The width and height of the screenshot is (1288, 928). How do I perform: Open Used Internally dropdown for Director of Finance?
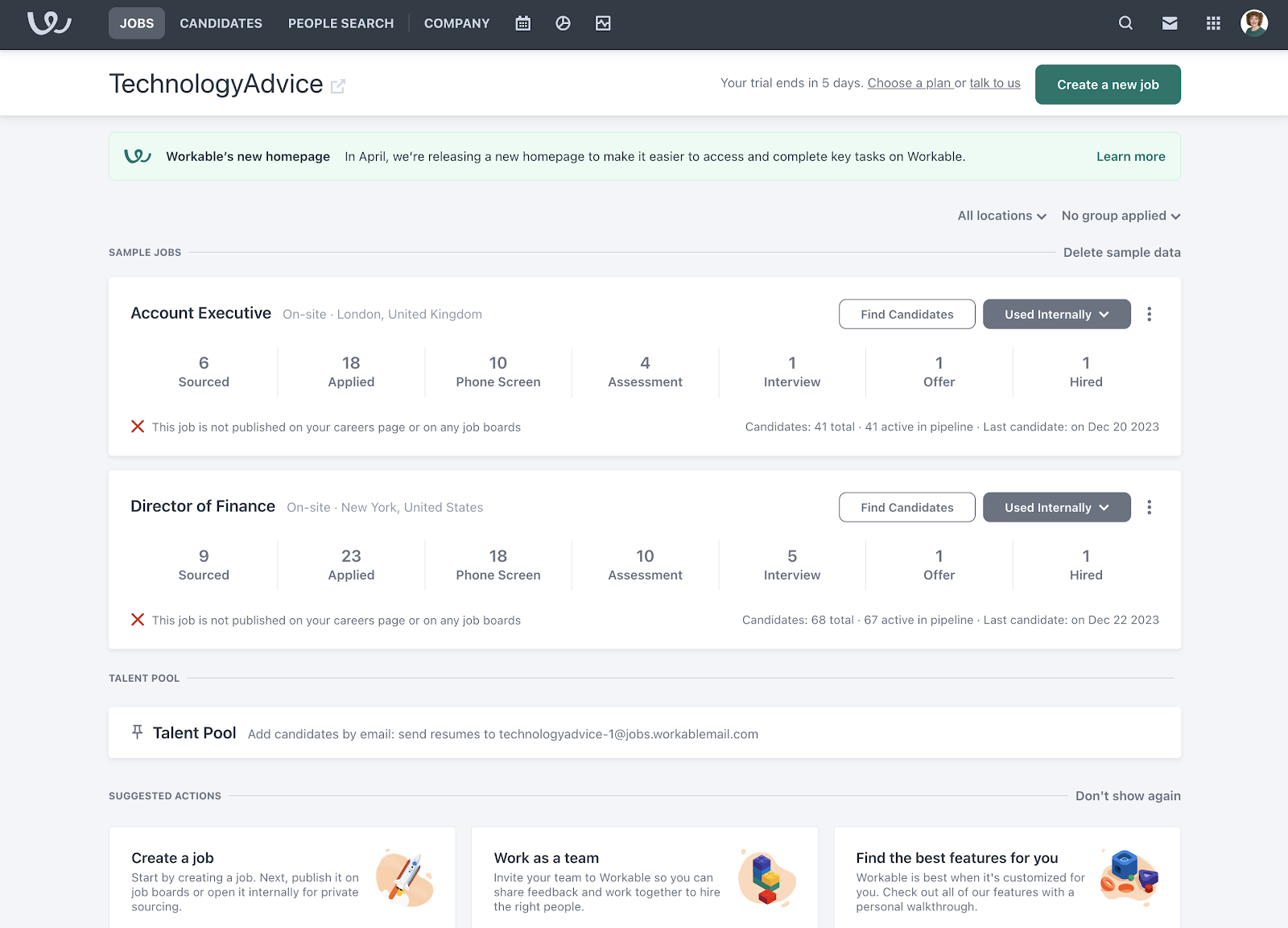[x=1057, y=507]
